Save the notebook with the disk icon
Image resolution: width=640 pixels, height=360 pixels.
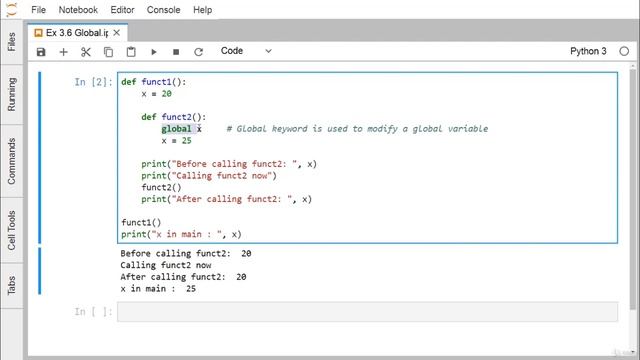(41, 52)
